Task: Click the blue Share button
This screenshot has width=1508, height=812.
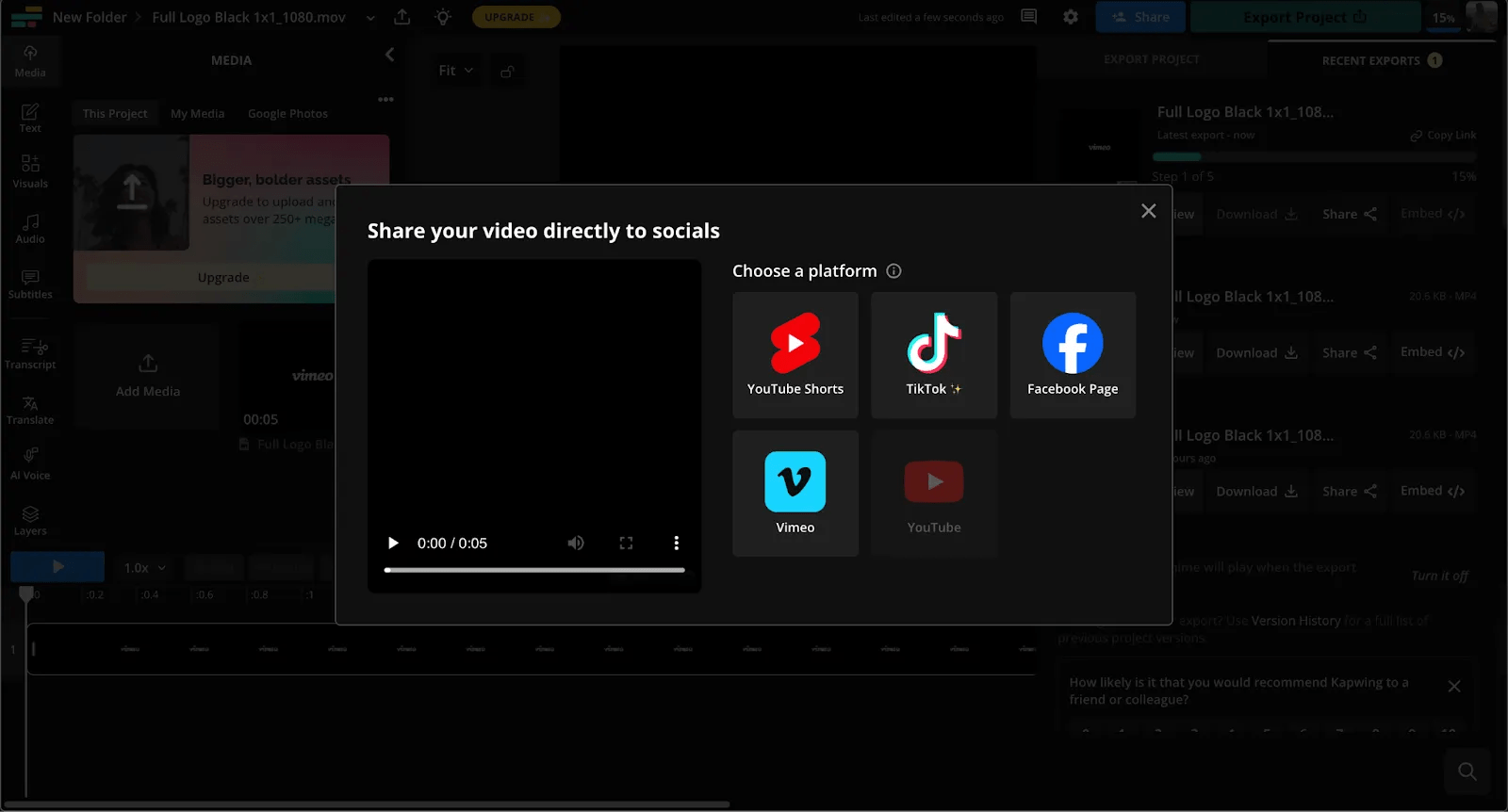Action: pyautogui.click(x=1140, y=17)
